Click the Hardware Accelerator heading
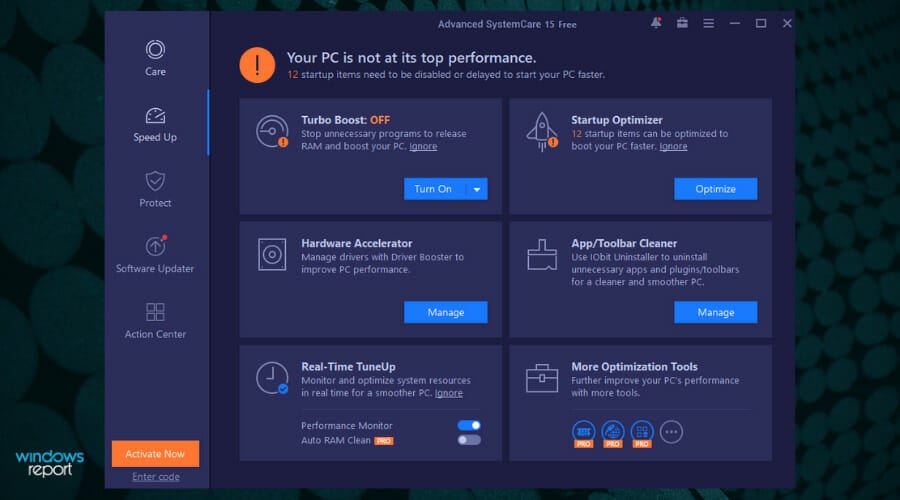The width and height of the screenshot is (900, 500). click(356, 243)
